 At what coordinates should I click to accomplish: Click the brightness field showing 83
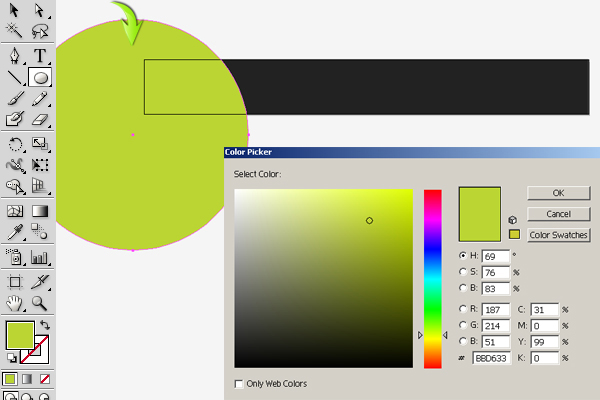click(496, 289)
